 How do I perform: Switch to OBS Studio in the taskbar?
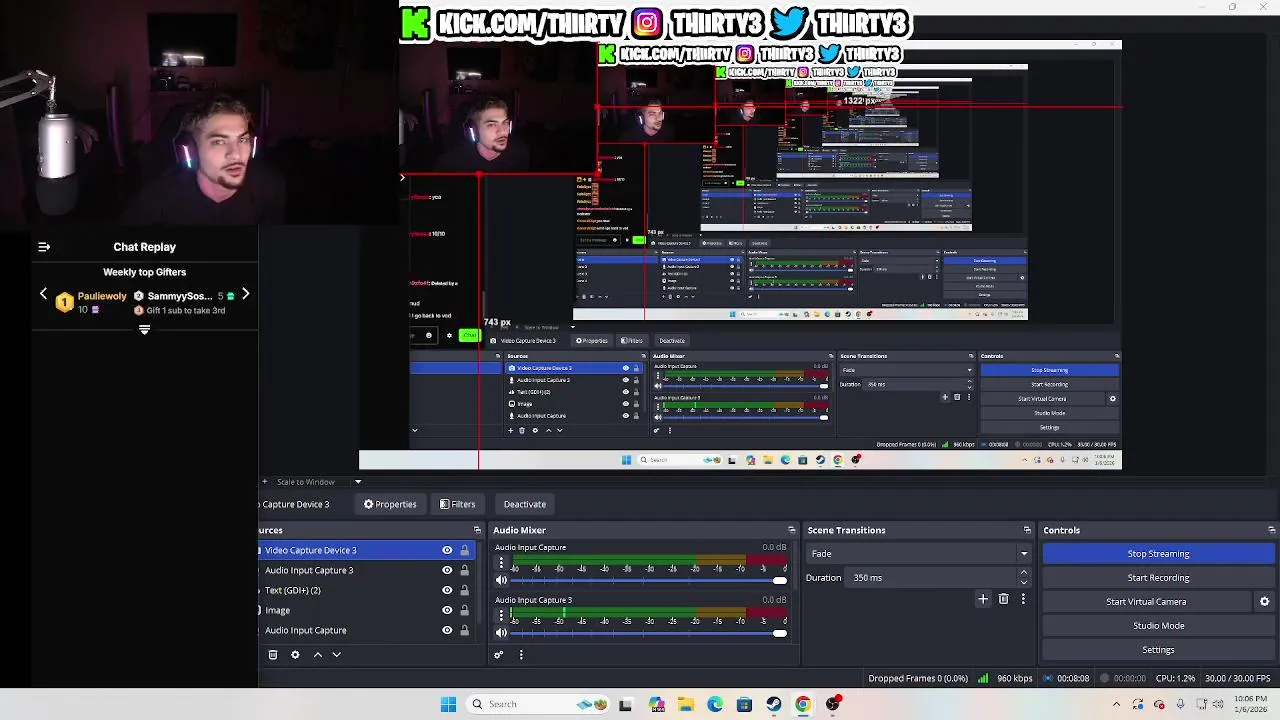tap(832, 704)
